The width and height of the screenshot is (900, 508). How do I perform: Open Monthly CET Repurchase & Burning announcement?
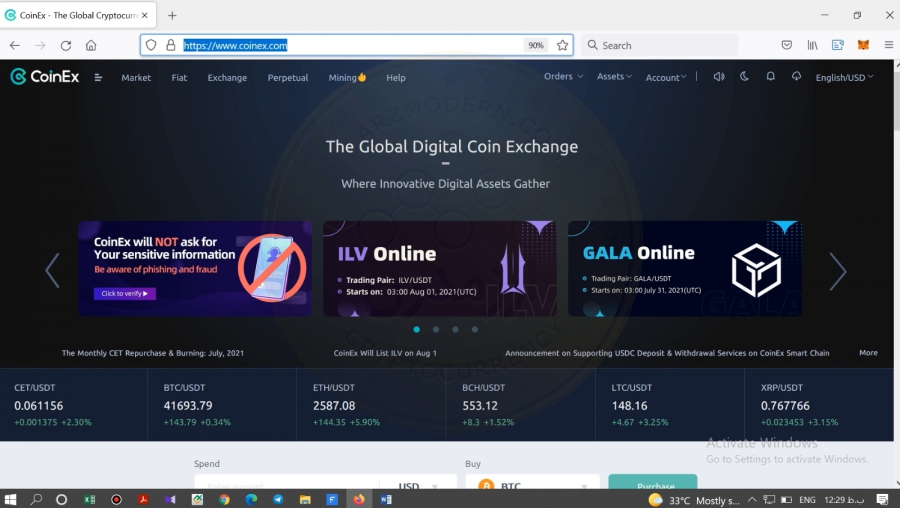(153, 353)
